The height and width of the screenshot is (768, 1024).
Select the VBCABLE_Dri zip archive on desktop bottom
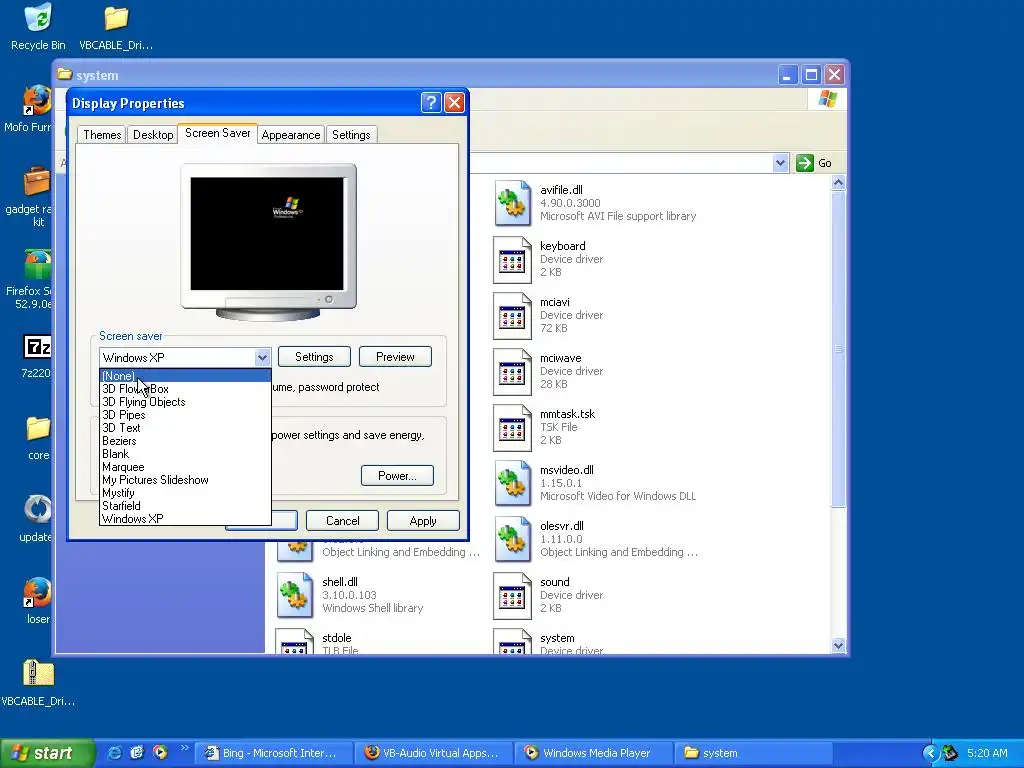point(38,673)
